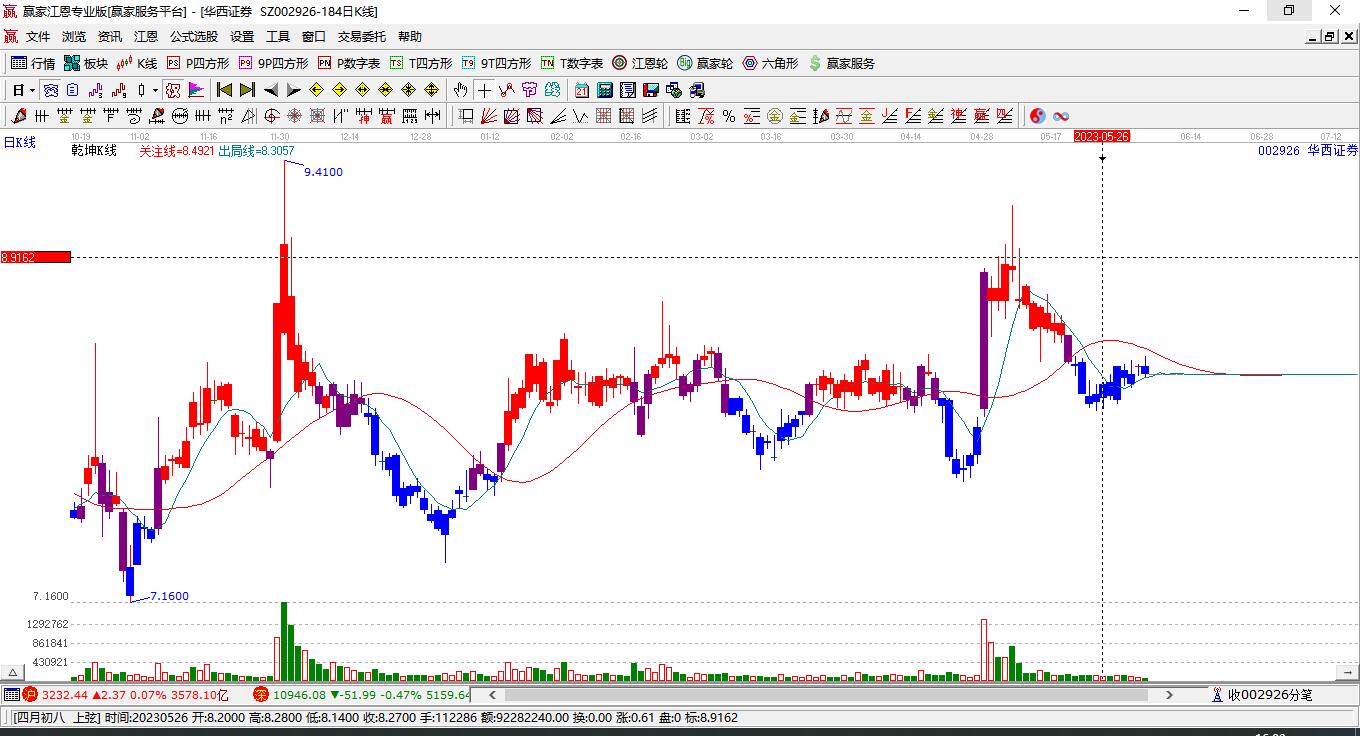Toggle the crosshair cursor tool
The width and height of the screenshot is (1360, 736).
click(484, 90)
